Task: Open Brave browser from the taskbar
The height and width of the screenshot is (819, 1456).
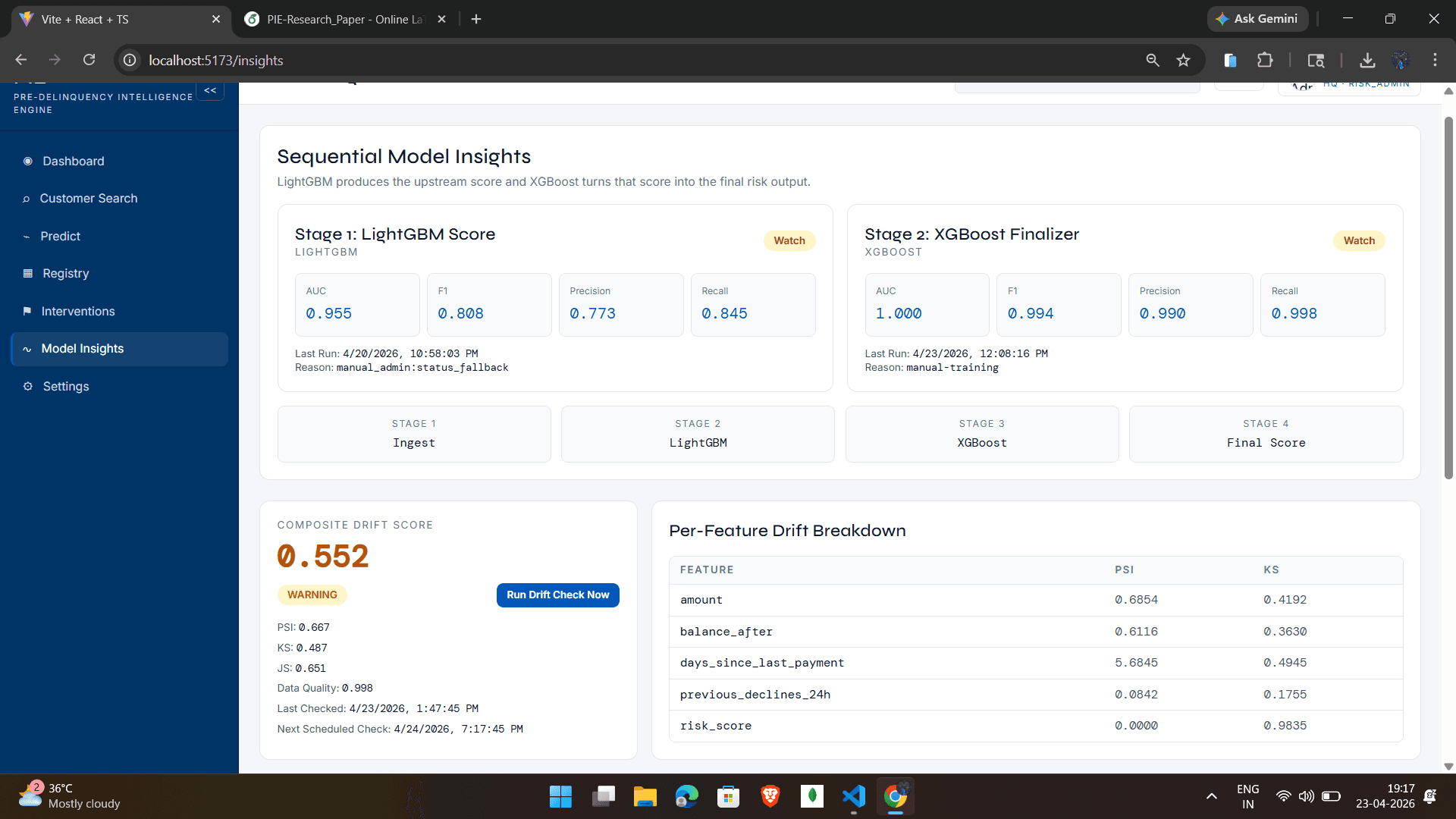Action: 770,796
